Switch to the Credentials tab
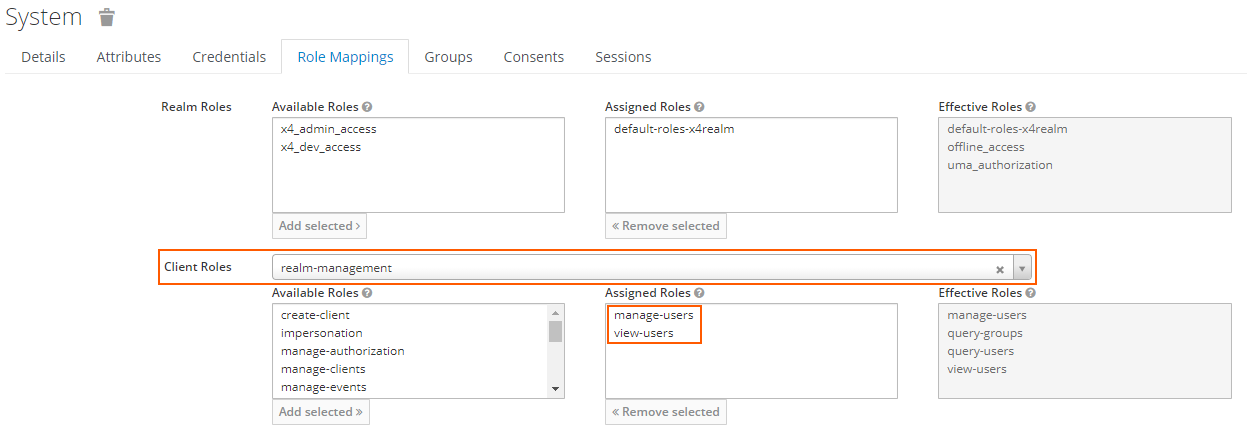Image resolution: width=1247 pixels, height=436 pixels. click(x=229, y=57)
